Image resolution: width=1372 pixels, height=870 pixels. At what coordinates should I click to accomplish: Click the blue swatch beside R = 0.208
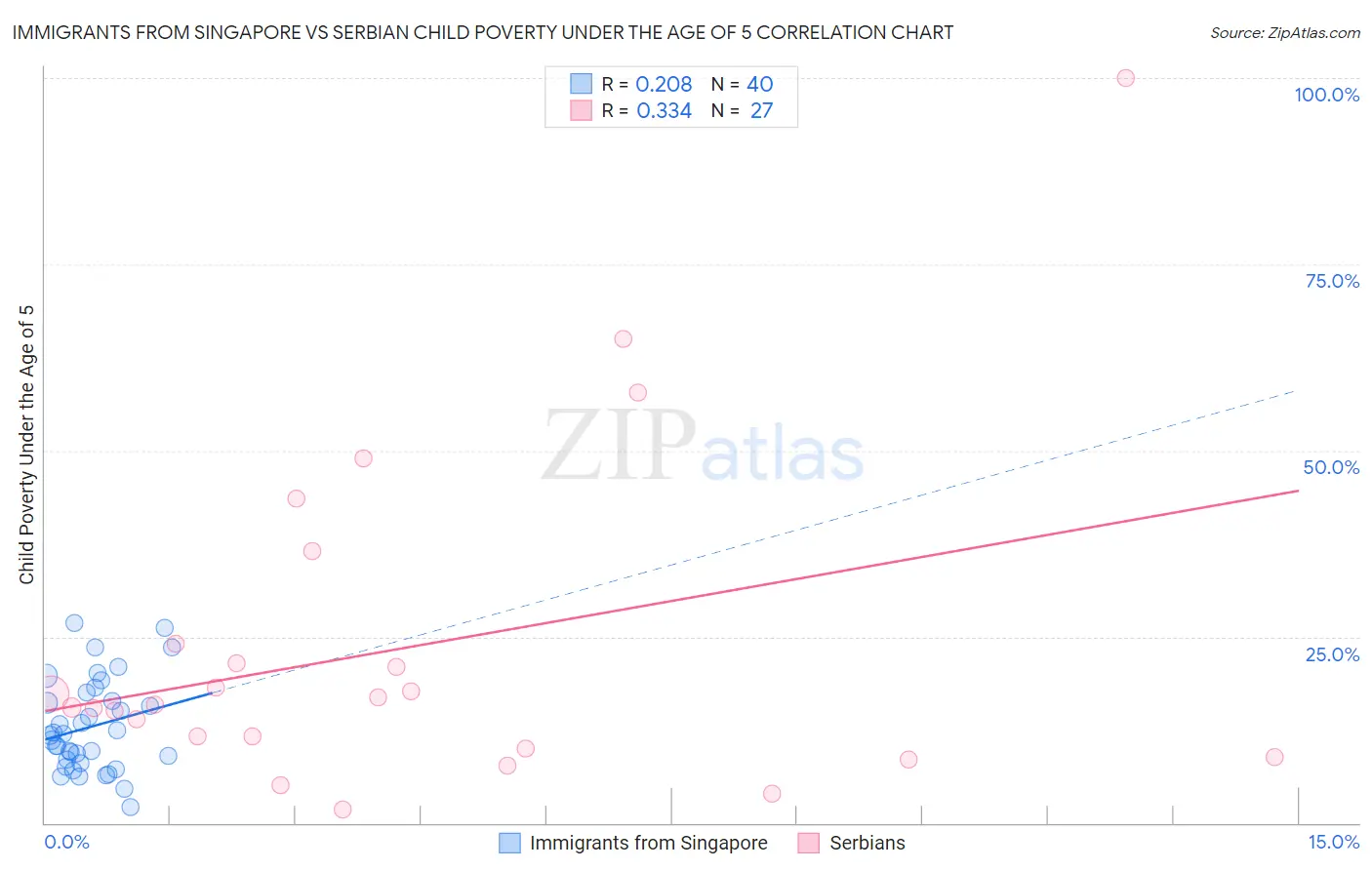tap(582, 84)
